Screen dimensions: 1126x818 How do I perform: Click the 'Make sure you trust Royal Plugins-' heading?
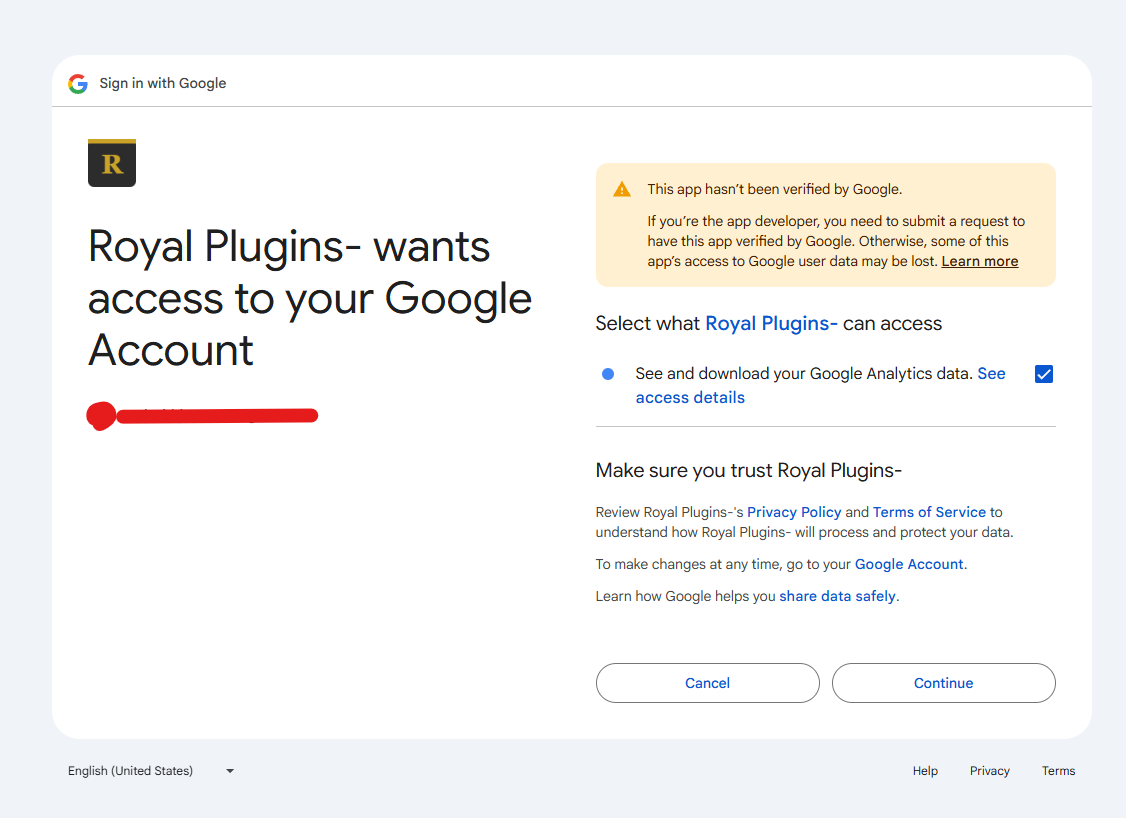tap(748, 470)
